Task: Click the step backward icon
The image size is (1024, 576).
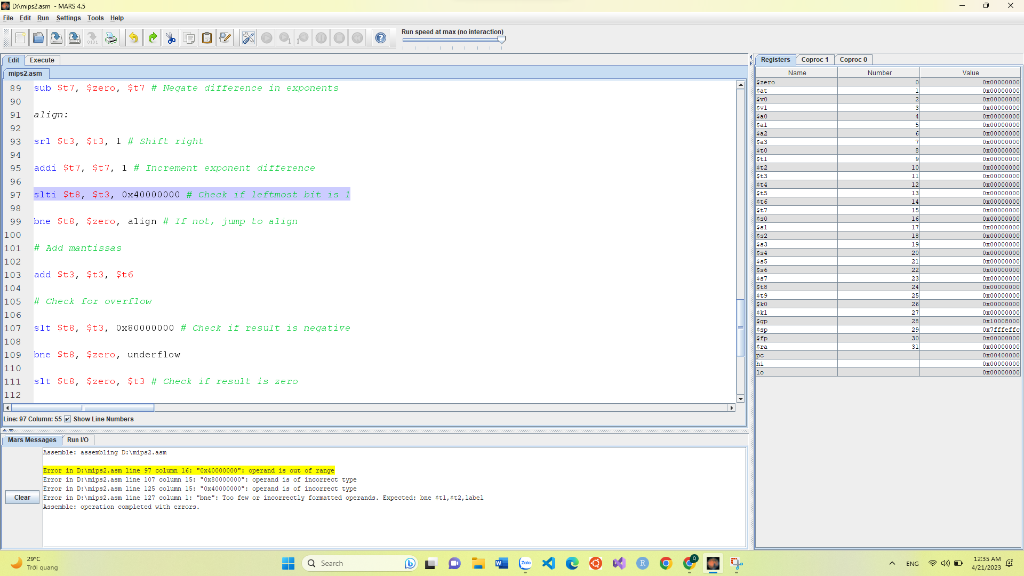Action: tap(303, 38)
